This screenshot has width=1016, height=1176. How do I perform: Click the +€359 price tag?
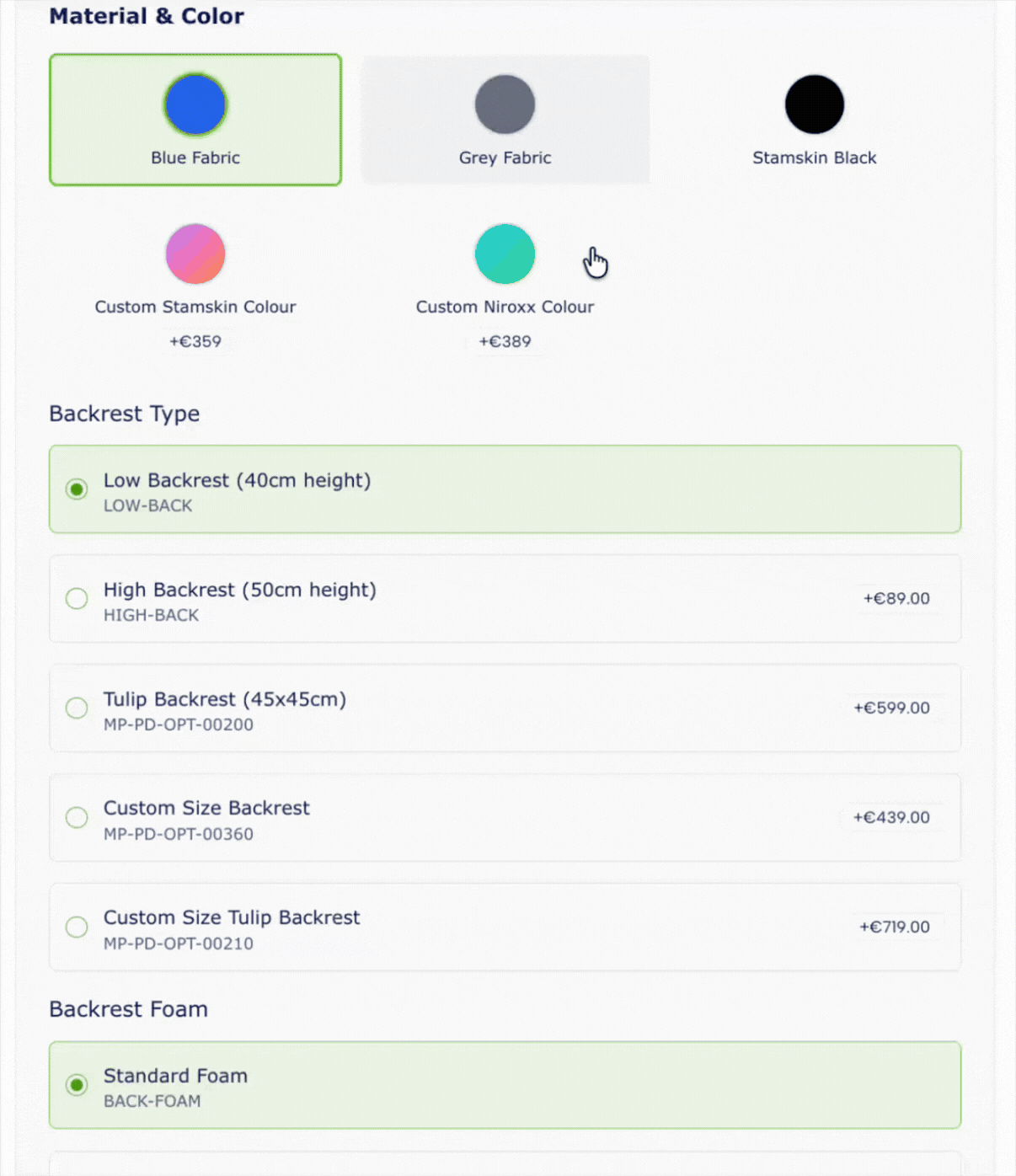(195, 342)
